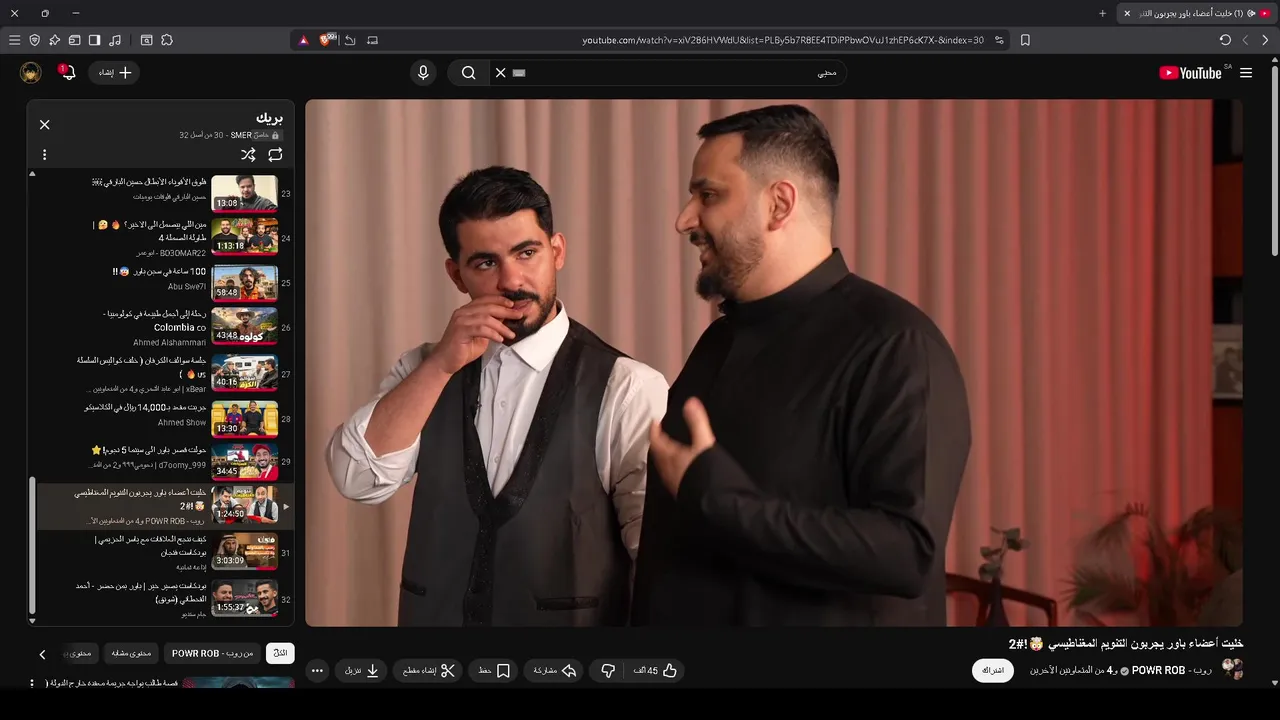Viewport: 1280px width, 720px height.
Task: Close the YouTube browser tab
Action: click(1127, 13)
